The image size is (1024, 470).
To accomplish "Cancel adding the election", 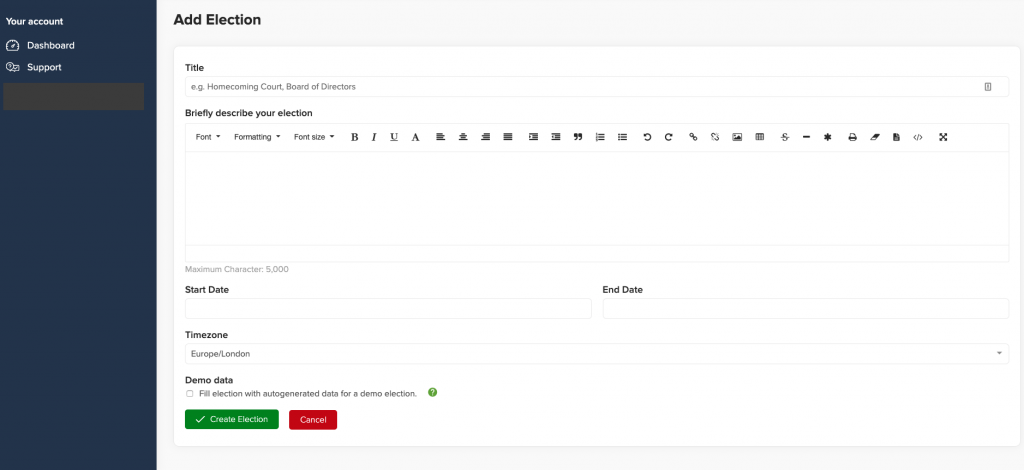I will tap(313, 420).
